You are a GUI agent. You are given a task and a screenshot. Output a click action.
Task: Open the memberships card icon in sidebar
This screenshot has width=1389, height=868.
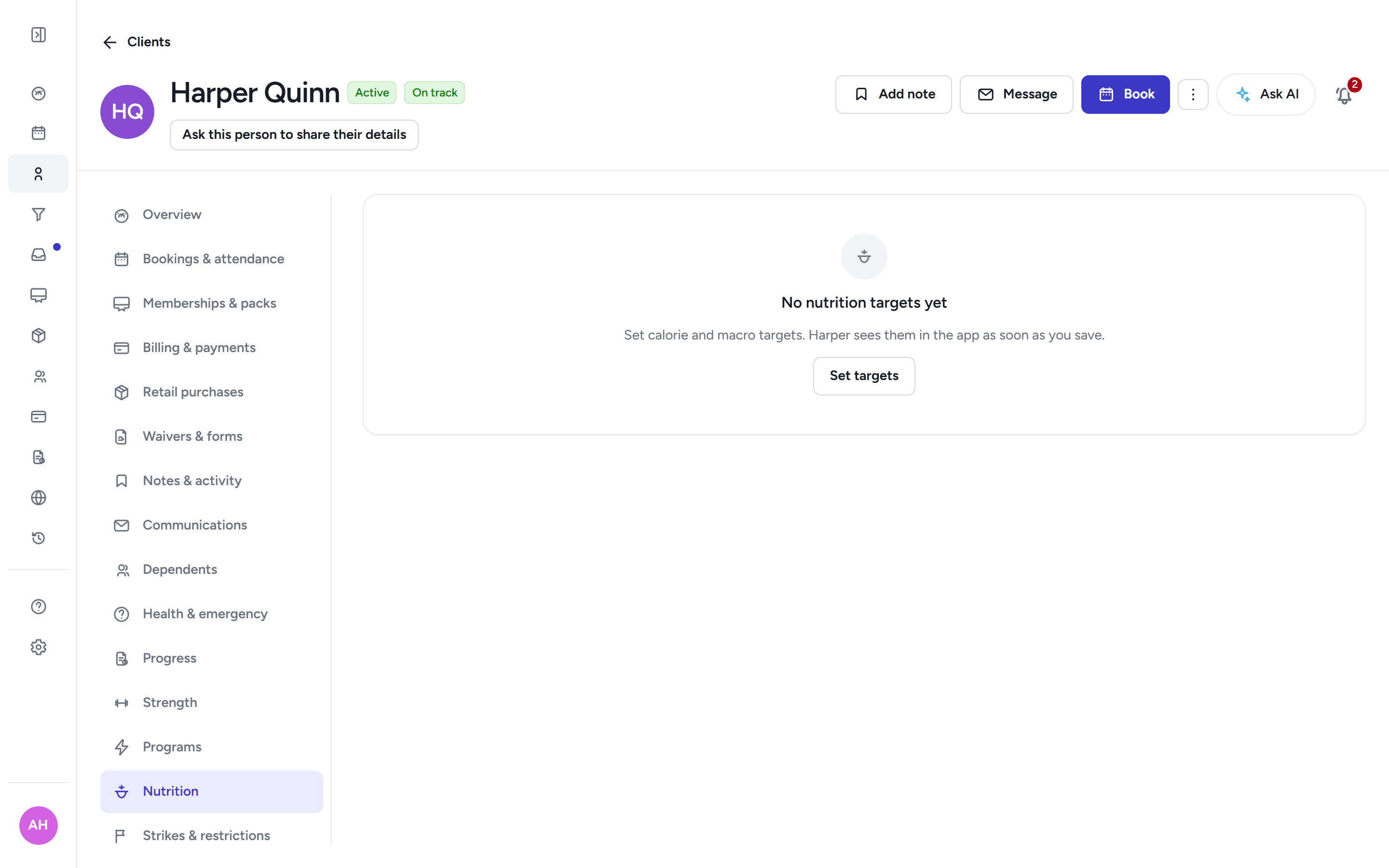click(x=39, y=295)
